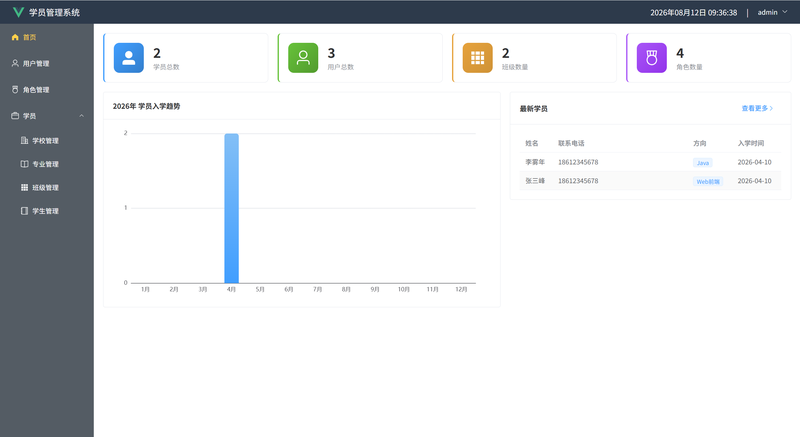Click the book icon beside 专业管理
This screenshot has width=800, height=437.
(24, 164)
